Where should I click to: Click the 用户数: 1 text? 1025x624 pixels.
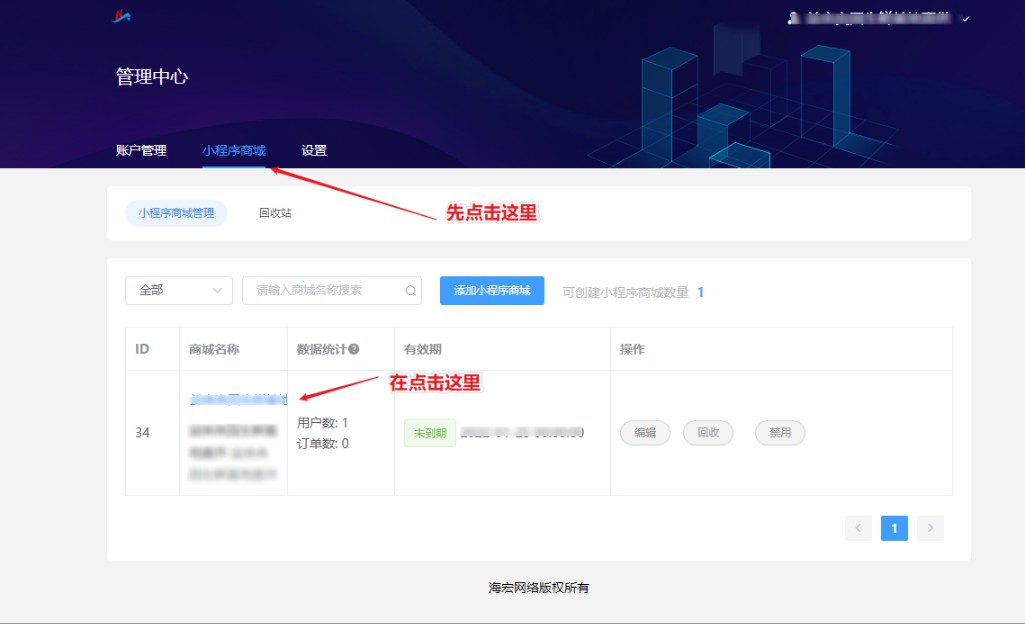point(322,423)
